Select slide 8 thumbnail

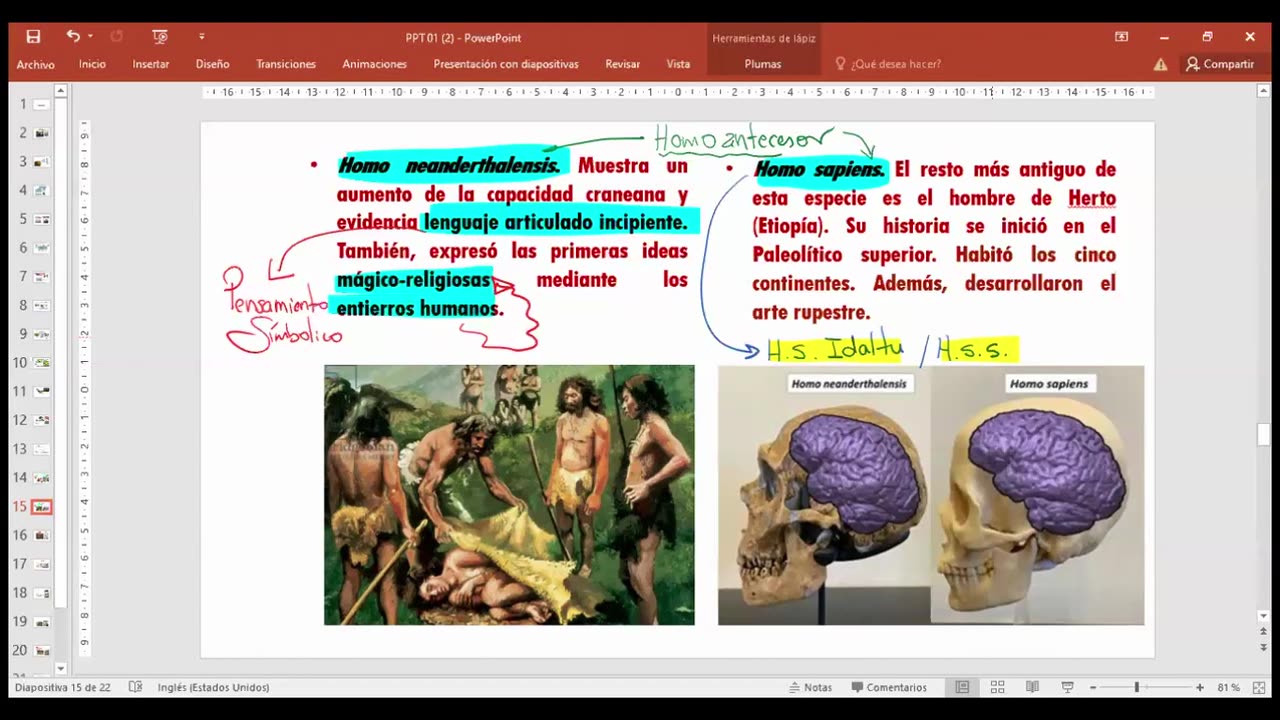[41, 305]
